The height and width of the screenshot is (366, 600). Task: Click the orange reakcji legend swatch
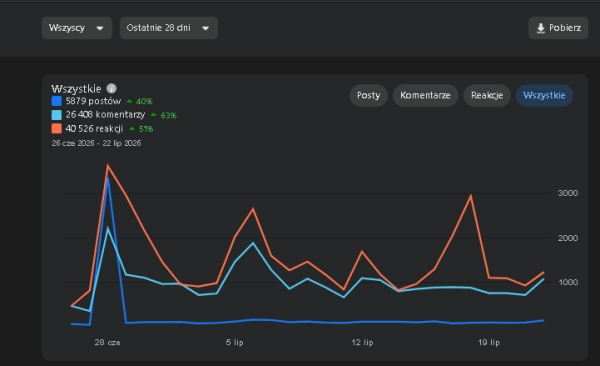click(57, 129)
